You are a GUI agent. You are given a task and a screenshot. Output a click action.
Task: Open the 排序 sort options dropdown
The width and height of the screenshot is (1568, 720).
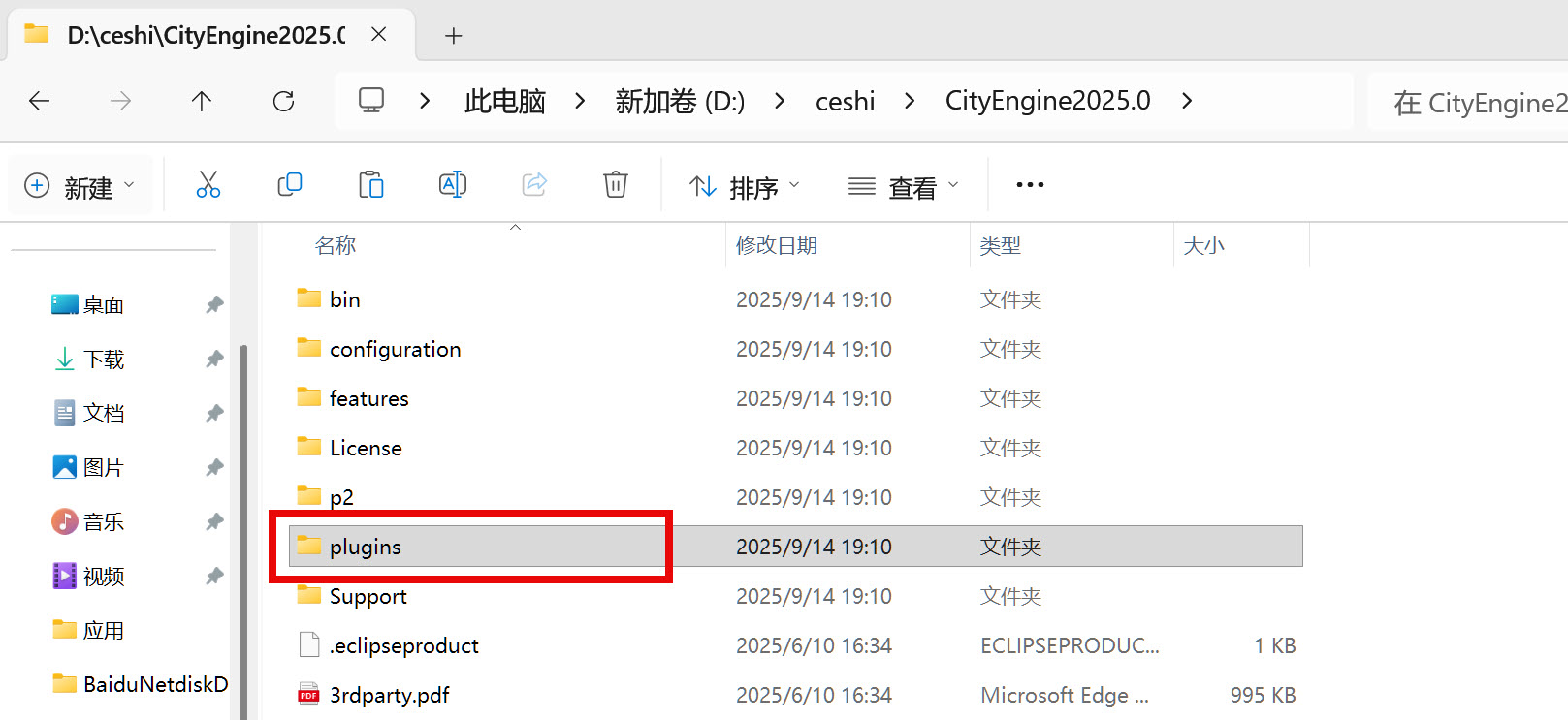(744, 186)
